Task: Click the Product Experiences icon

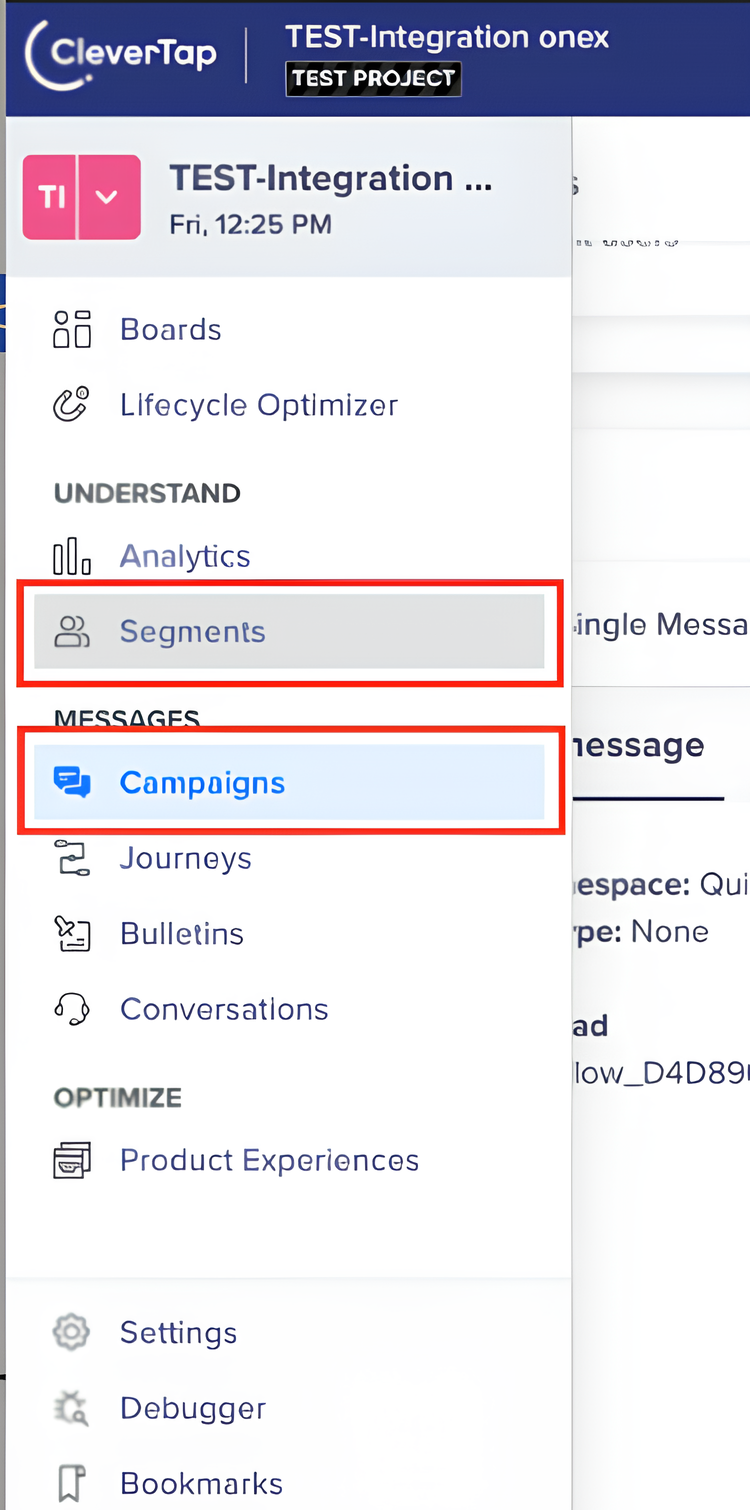Action: 72,1160
